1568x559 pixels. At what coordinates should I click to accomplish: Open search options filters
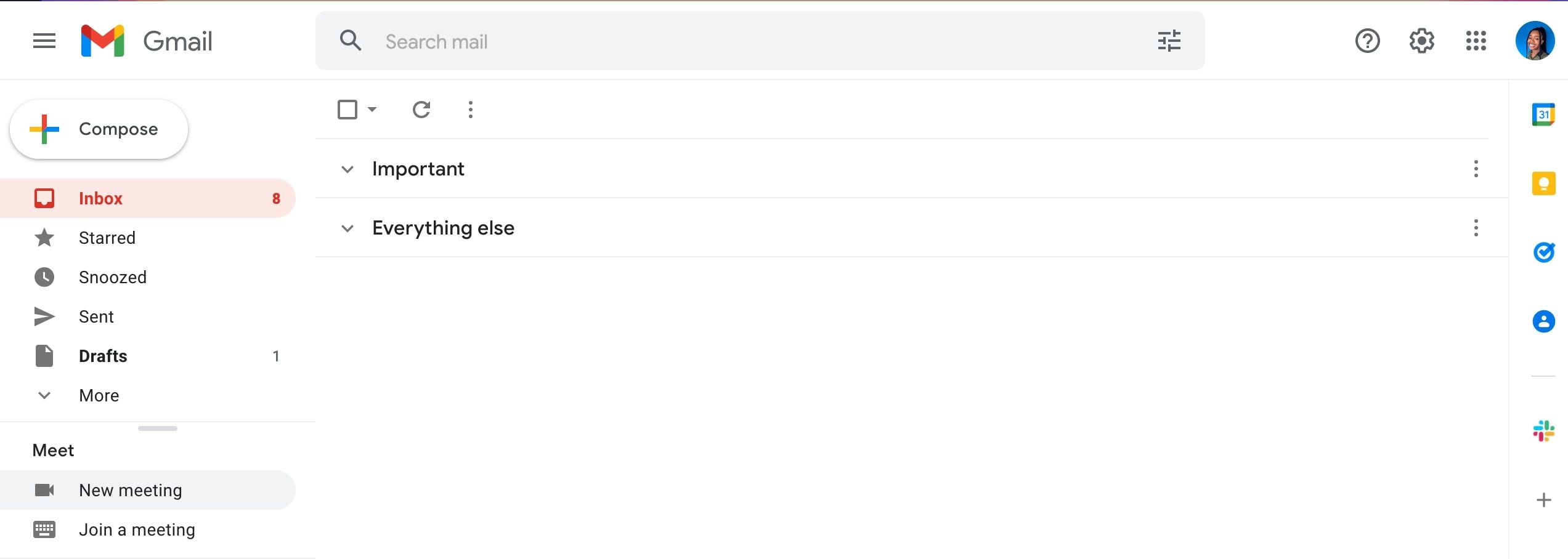1168,41
